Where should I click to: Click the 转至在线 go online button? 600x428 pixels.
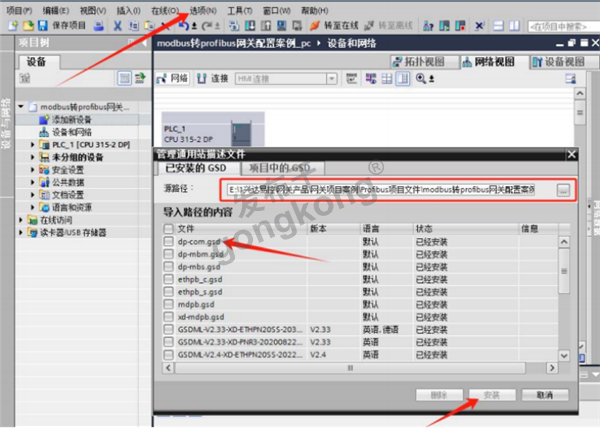[x=334, y=26]
